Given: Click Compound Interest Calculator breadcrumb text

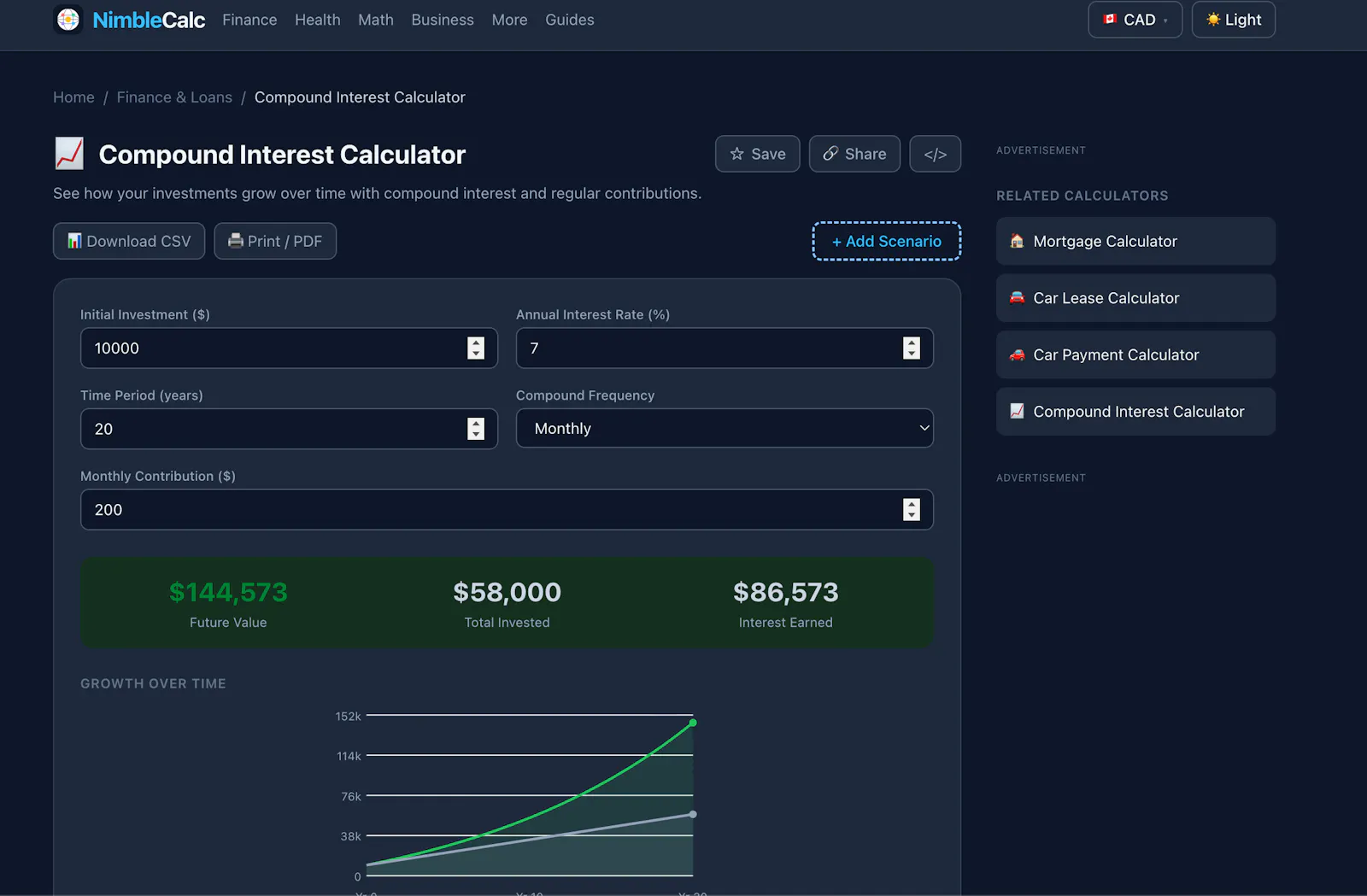Looking at the screenshot, I should [360, 97].
